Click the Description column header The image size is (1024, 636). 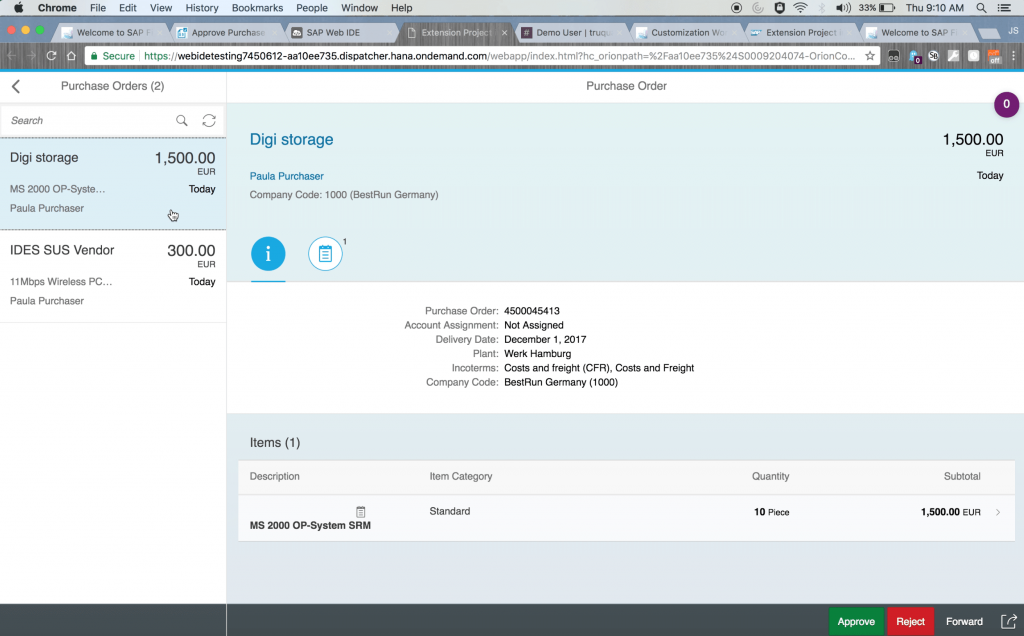[x=274, y=477]
